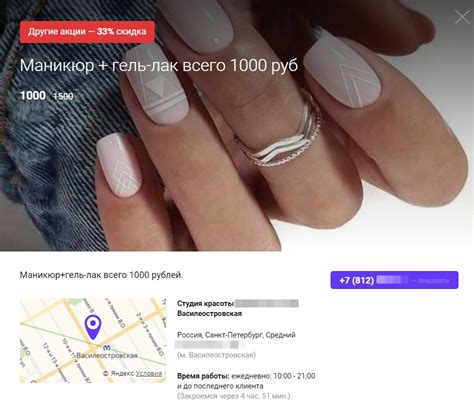Click the discounted price 1000
This screenshot has width=474, height=410.
[33, 96]
